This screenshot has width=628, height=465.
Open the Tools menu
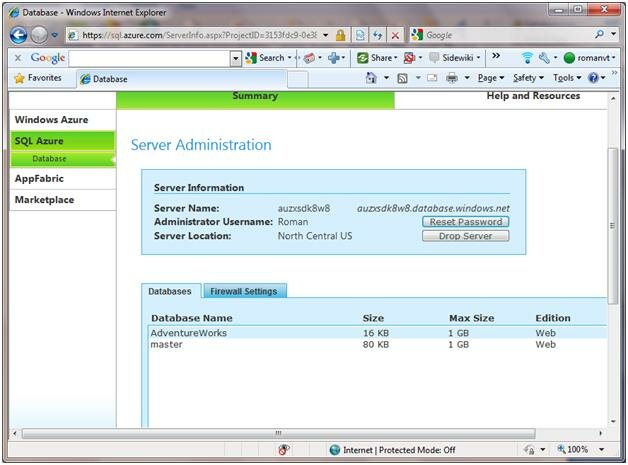(567, 78)
